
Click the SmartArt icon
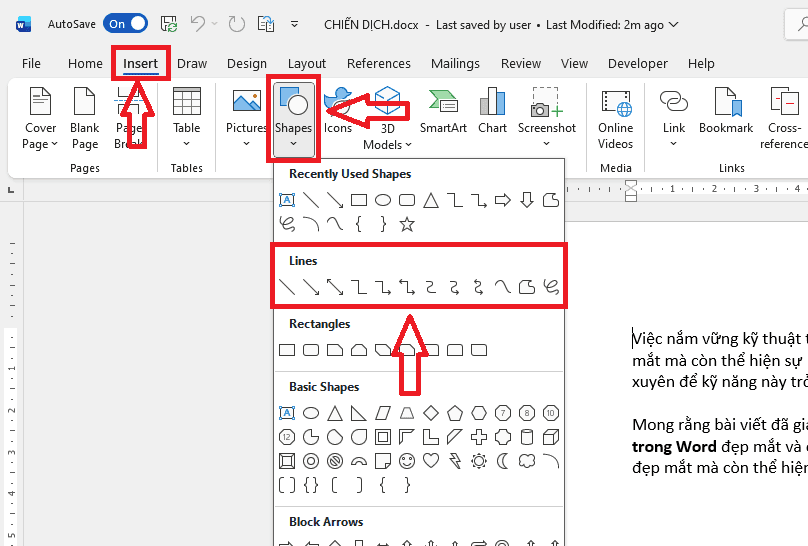pyautogui.click(x=443, y=111)
